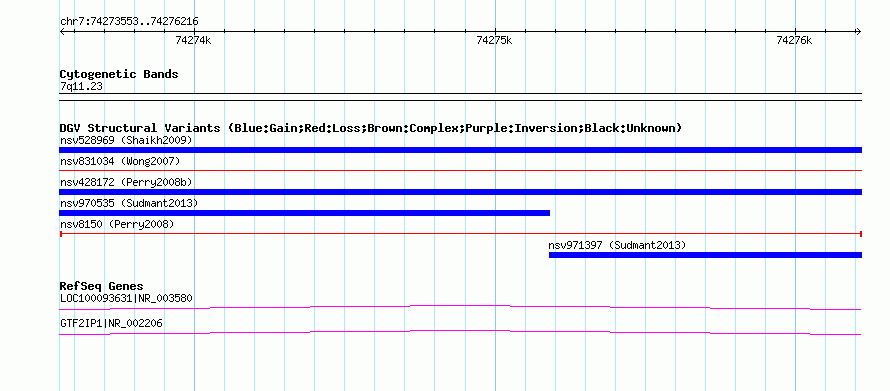This screenshot has width=890, height=391.
Task: Select the 7q11.23 cytogenetic band bar
Action: [460, 97]
